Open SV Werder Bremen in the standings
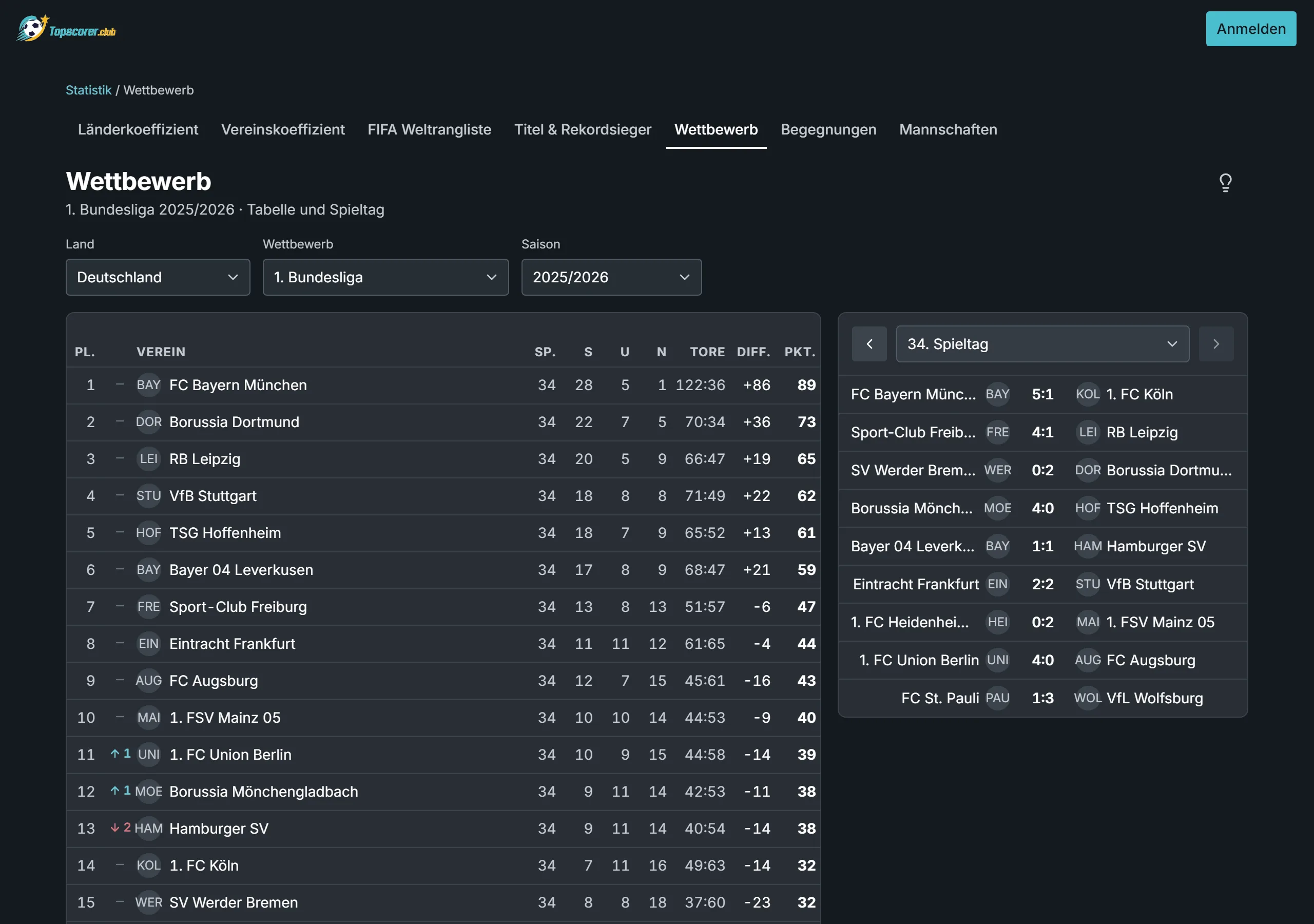 pos(234,902)
